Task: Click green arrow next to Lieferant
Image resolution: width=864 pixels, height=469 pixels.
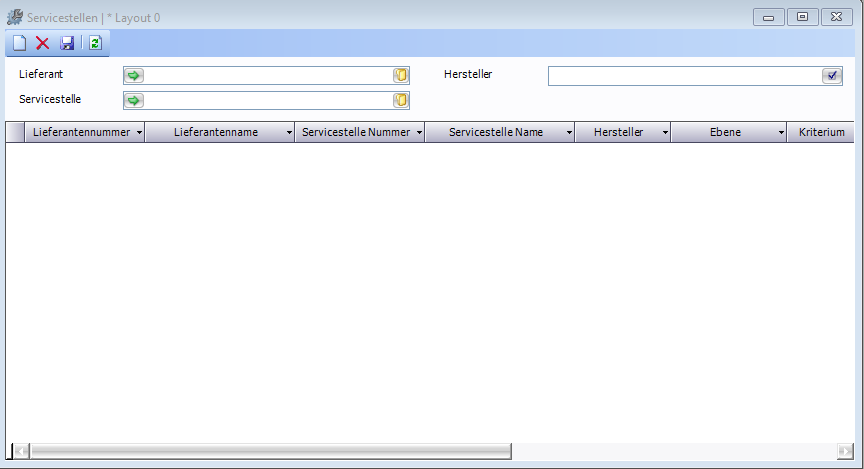Action: coord(134,75)
